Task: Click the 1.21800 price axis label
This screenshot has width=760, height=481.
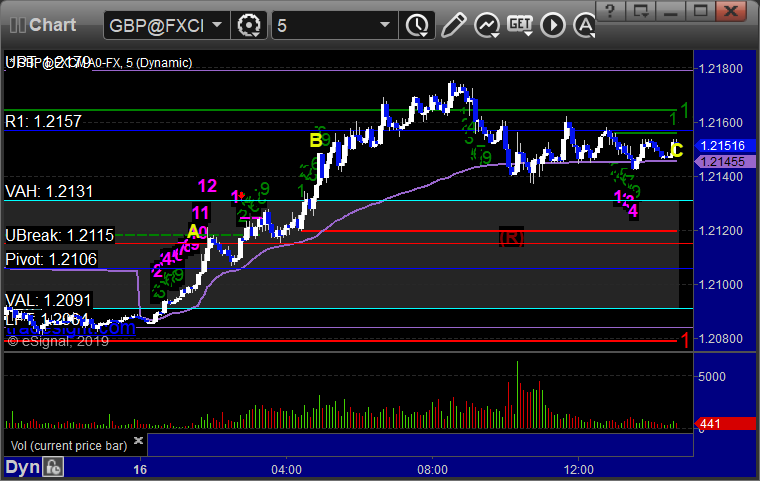Action: tap(720, 69)
